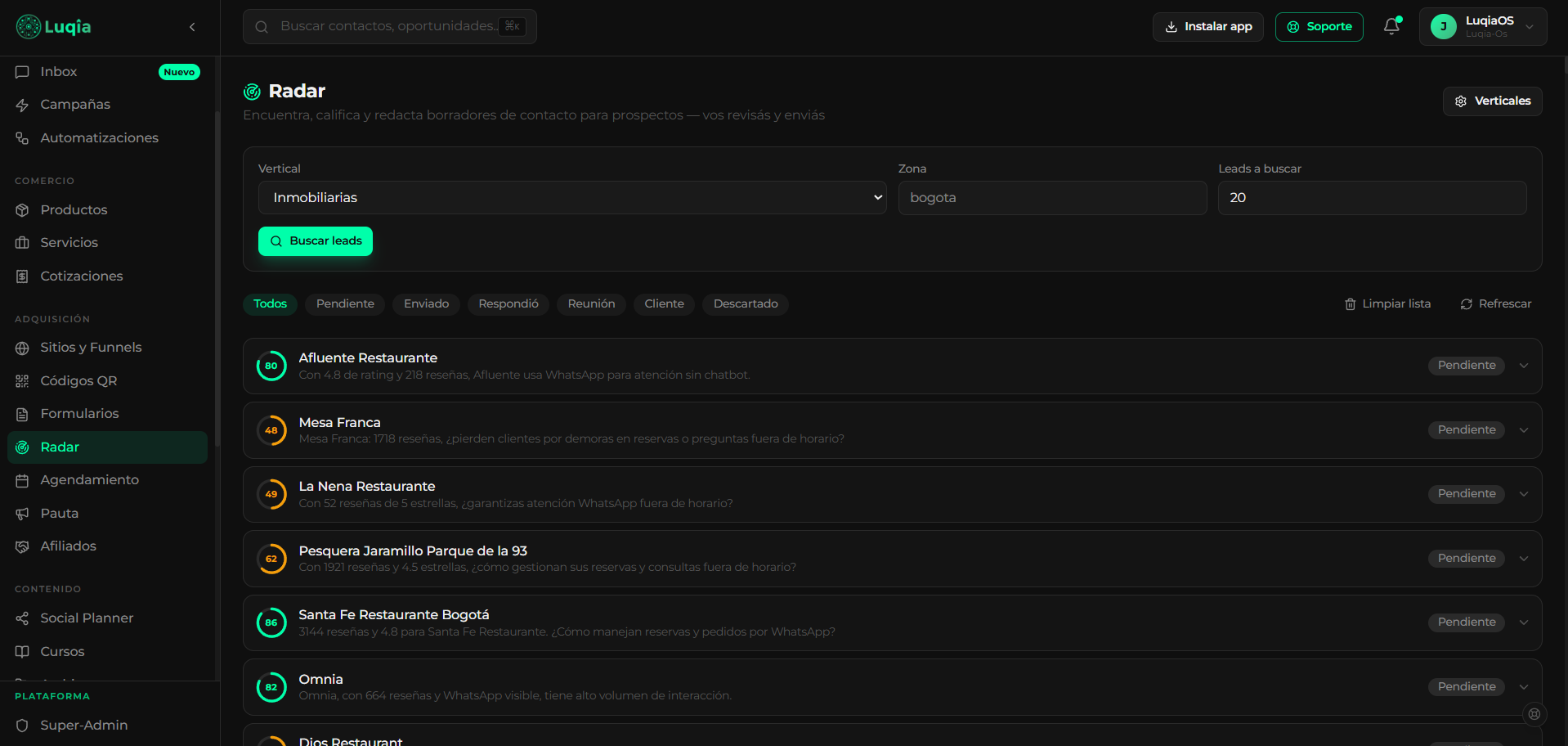Click the green J avatar
The height and width of the screenshot is (746, 1568).
1443,27
